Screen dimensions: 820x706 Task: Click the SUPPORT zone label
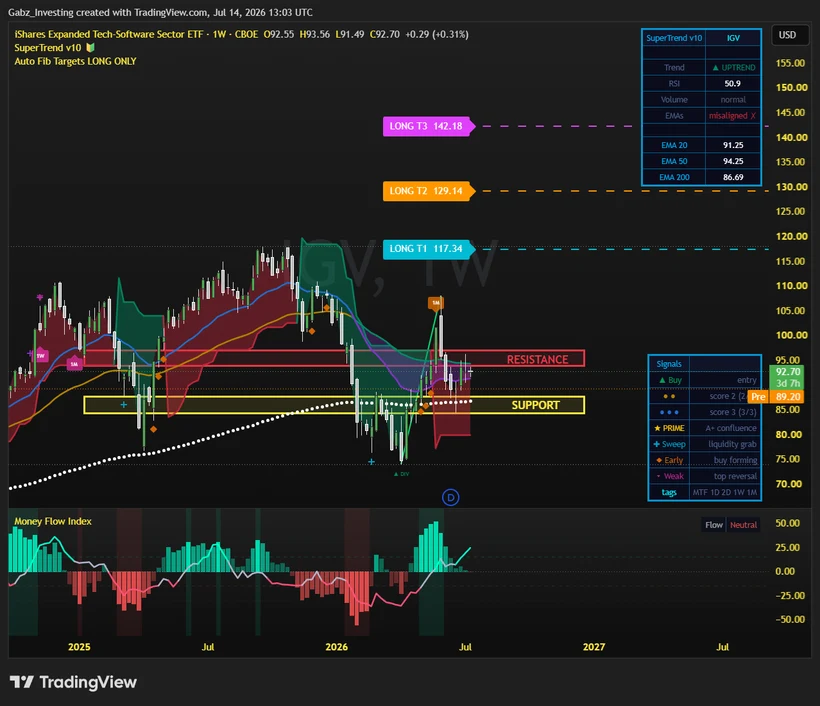click(x=536, y=405)
